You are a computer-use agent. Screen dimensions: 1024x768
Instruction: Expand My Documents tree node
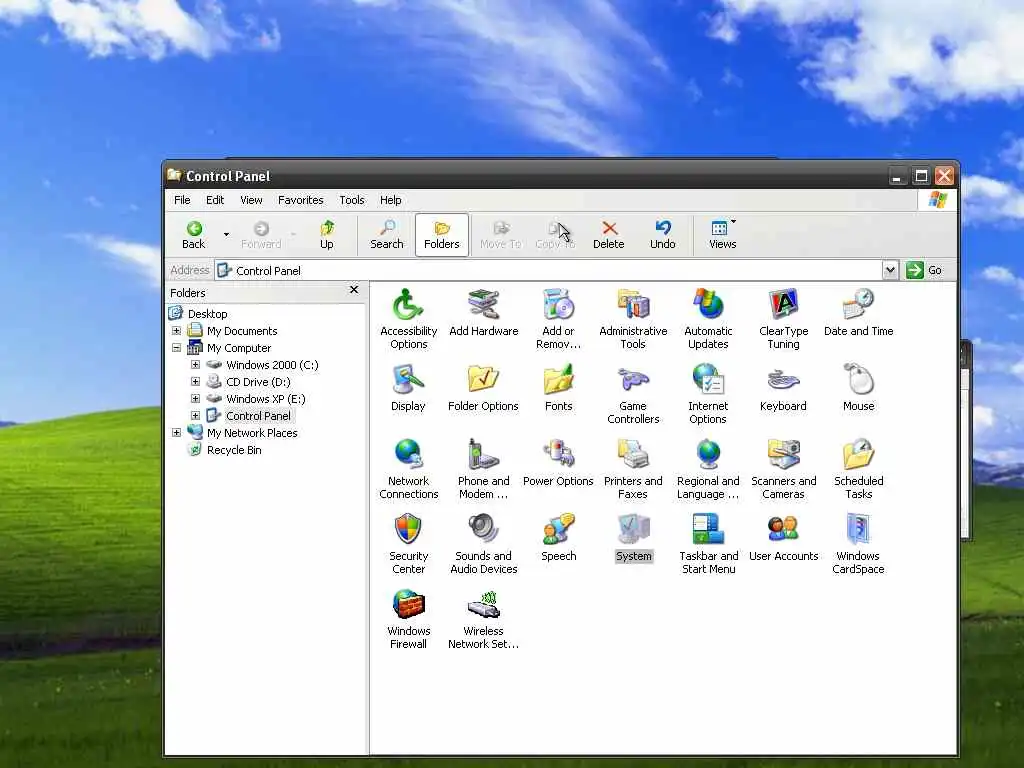pyautogui.click(x=176, y=331)
